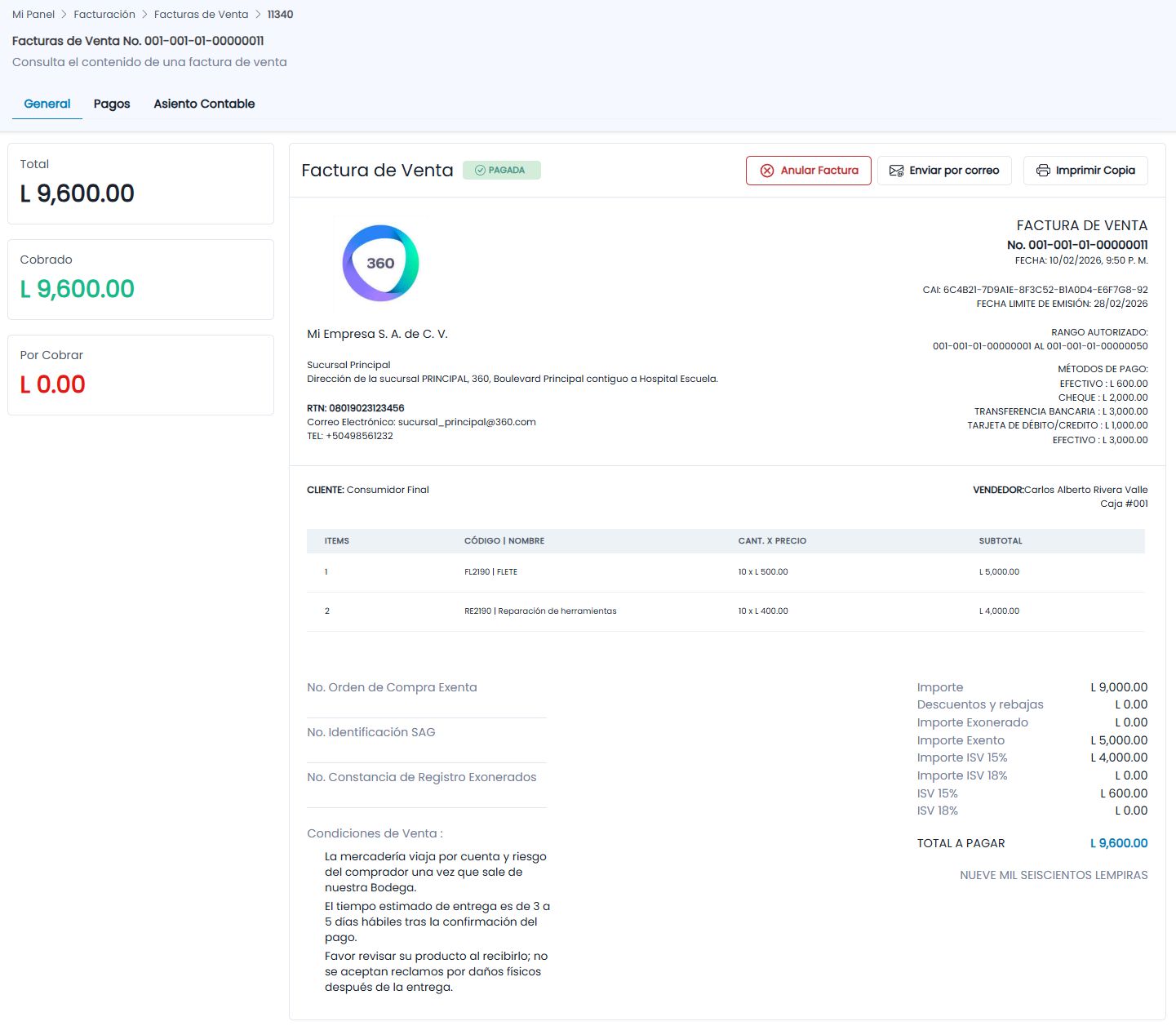Click CHEQUE : L 2,000.00 payment line
This screenshot has height=1026, width=1176.
tap(1103, 398)
